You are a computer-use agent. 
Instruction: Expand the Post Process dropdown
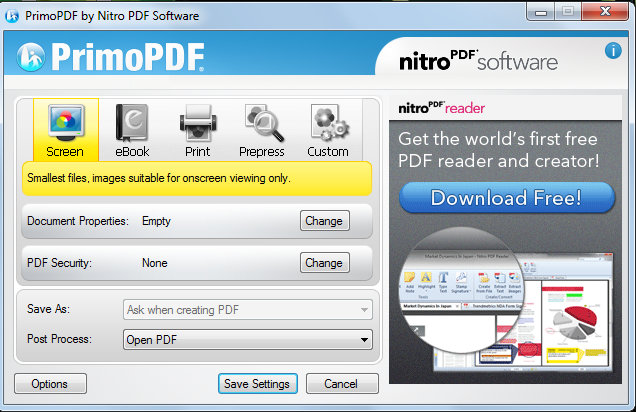click(x=247, y=339)
